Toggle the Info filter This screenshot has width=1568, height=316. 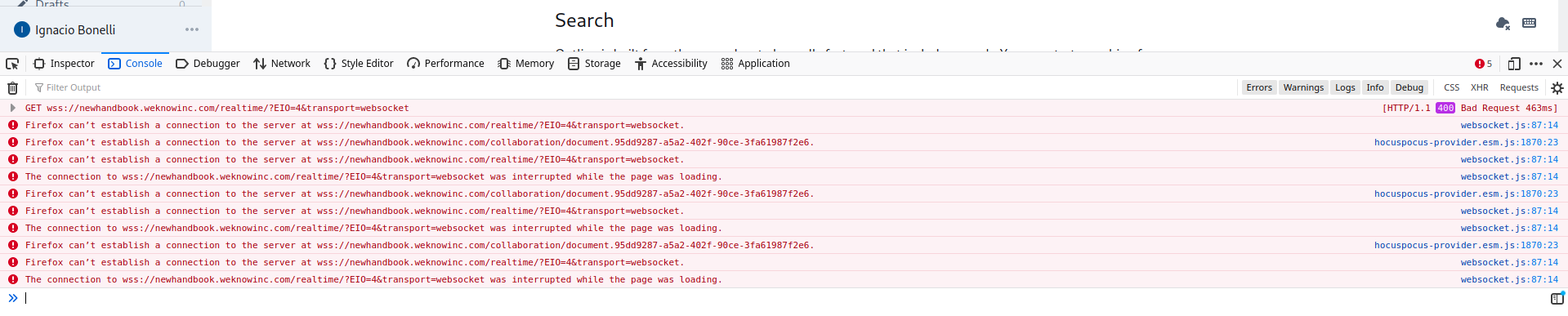[x=1375, y=87]
